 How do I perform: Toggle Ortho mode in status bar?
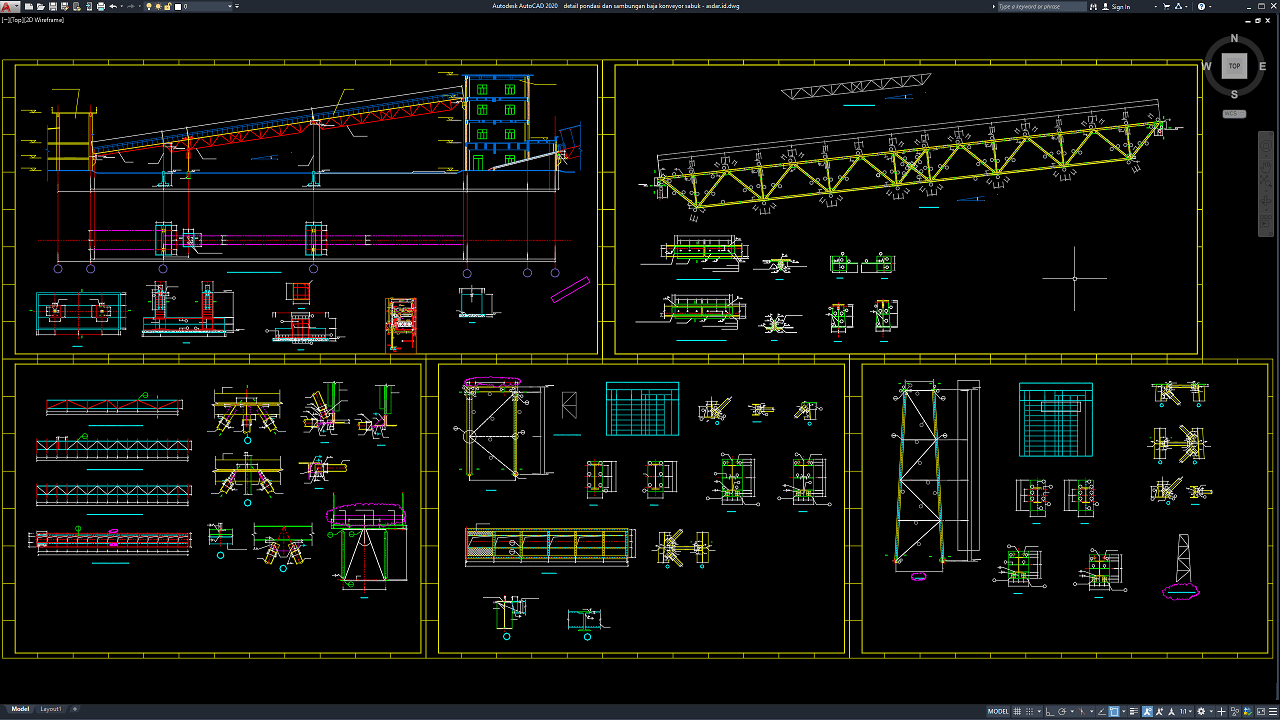pyautogui.click(x=1049, y=711)
